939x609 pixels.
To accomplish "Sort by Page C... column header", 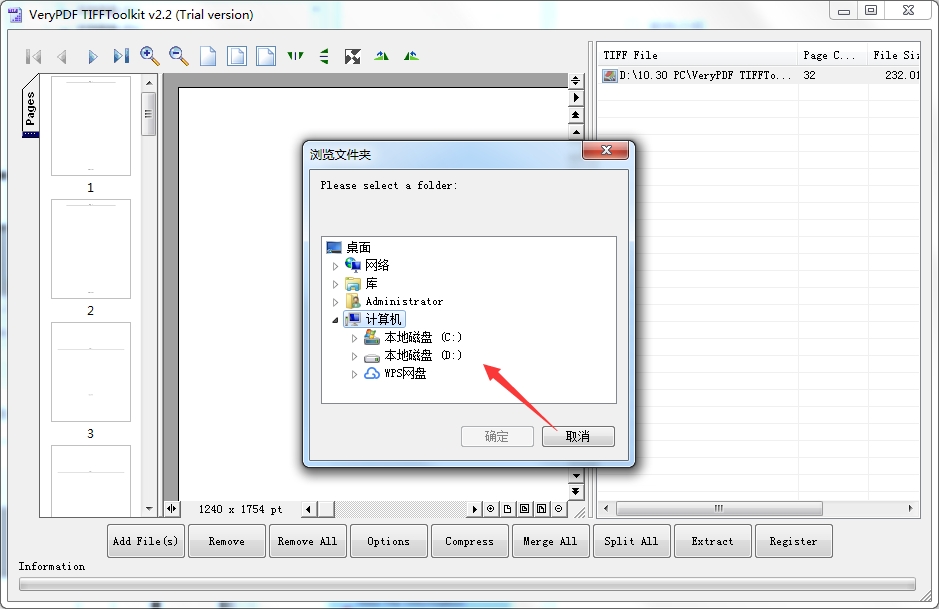I will point(833,55).
